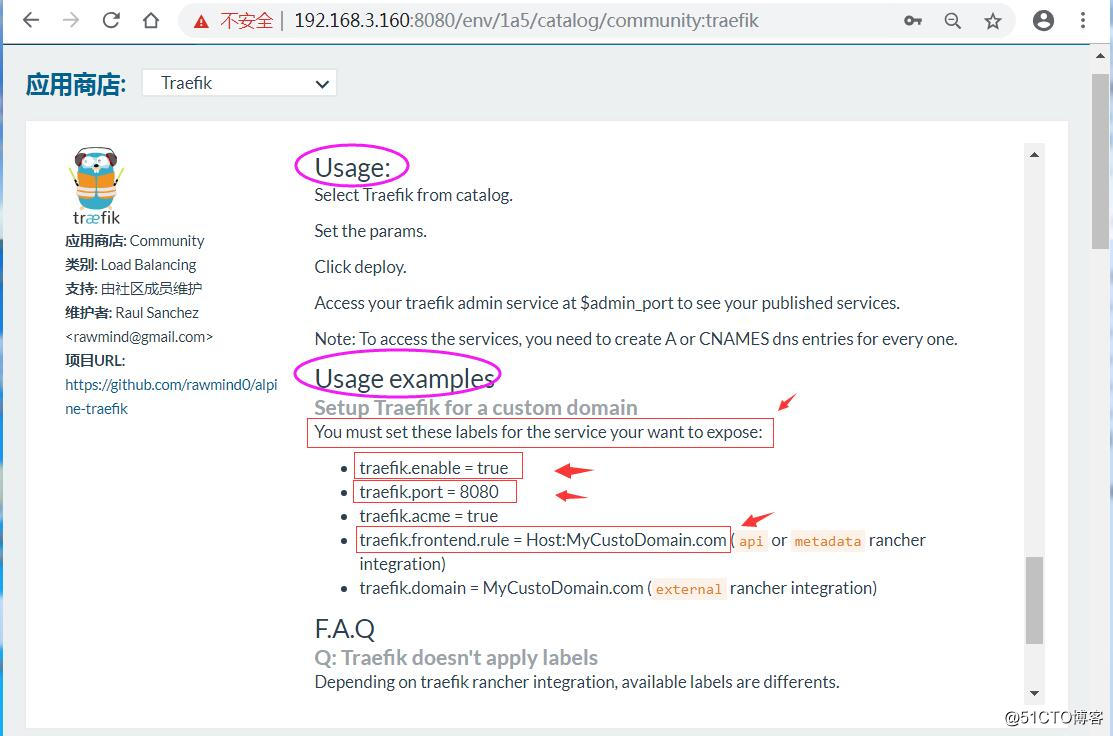Image resolution: width=1113 pixels, height=736 pixels.
Task: Click the inner description scrollbar thumb
Action: (x=1034, y=600)
